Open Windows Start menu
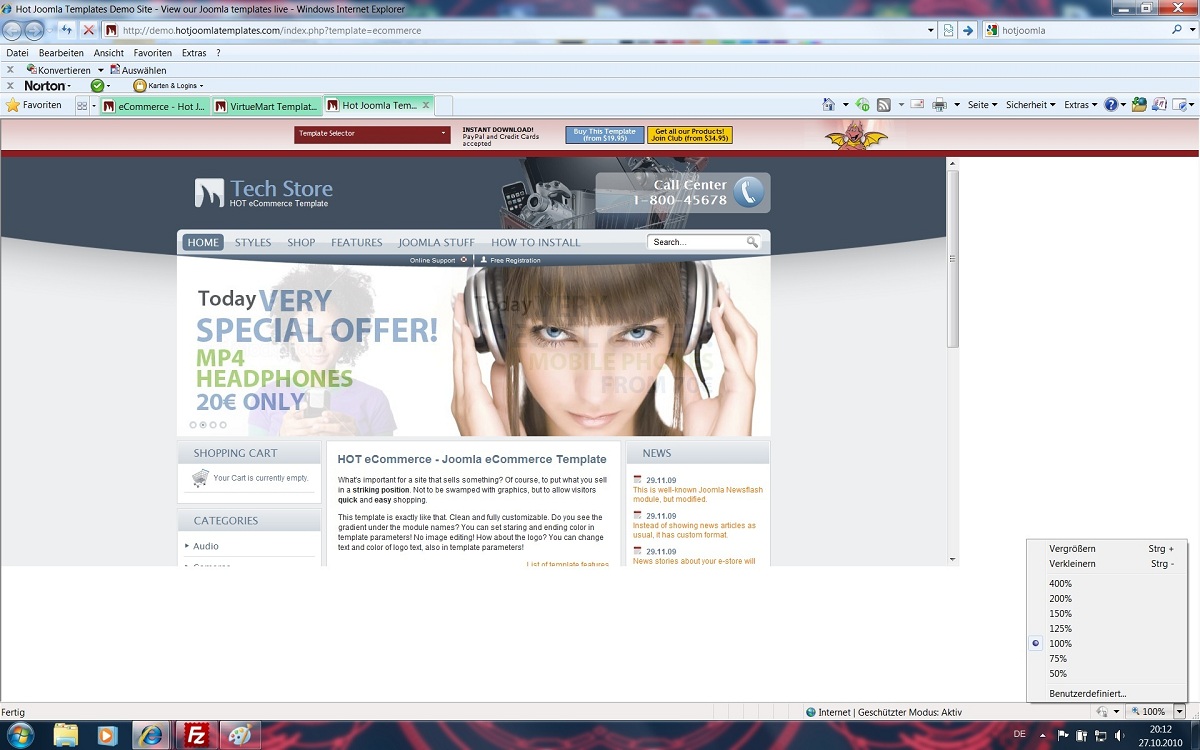Viewport: 1200px width, 750px height. (x=19, y=735)
